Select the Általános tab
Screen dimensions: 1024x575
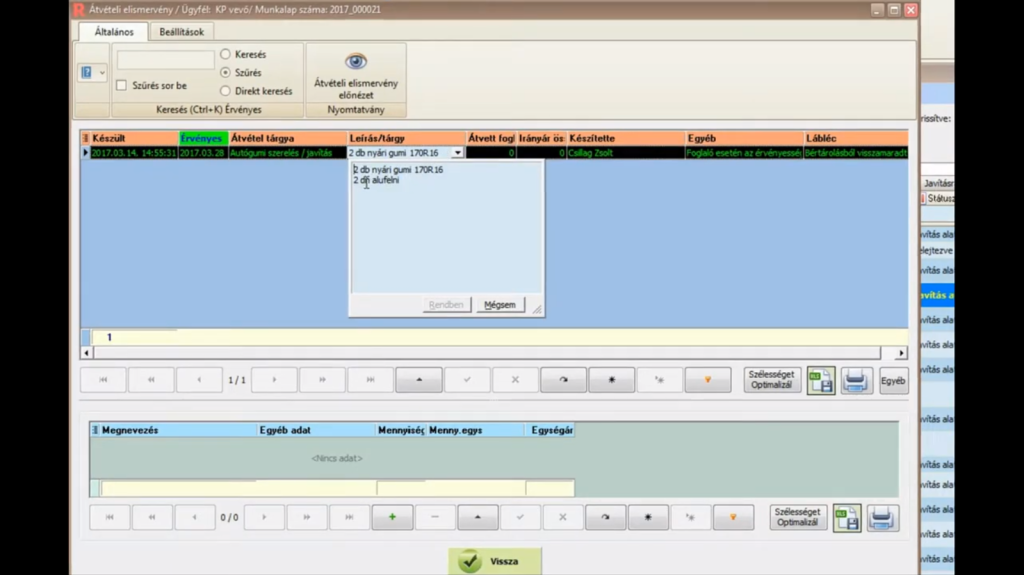point(114,32)
